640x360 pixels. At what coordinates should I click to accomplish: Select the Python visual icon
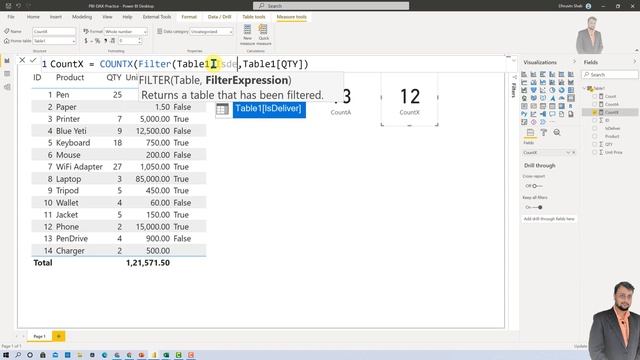(524, 114)
